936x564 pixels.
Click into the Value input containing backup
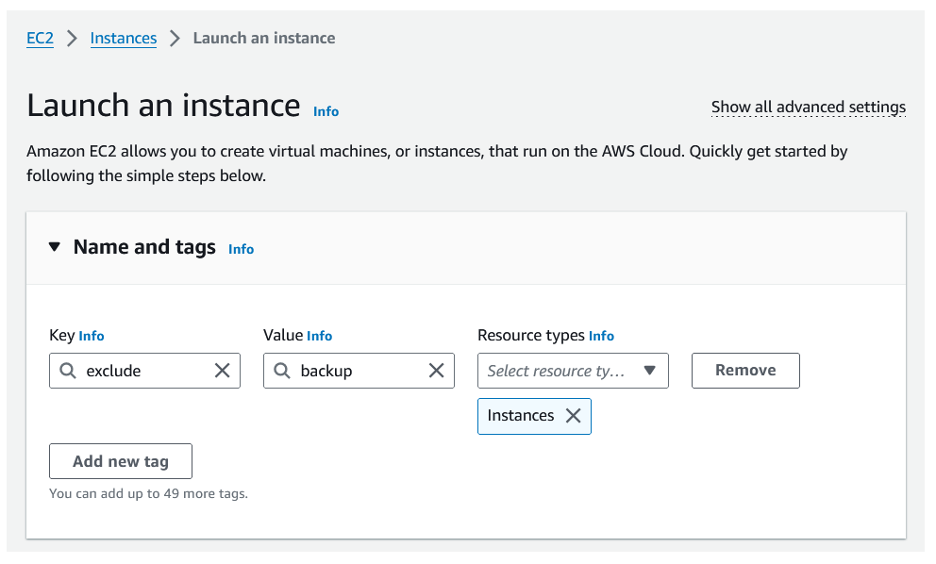click(x=359, y=371)
